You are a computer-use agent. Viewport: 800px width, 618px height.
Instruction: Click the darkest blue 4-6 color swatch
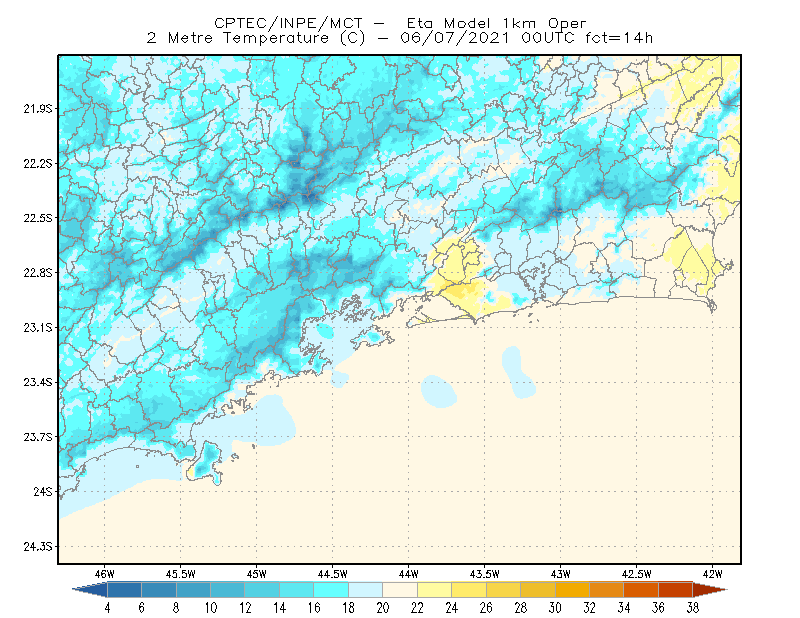(124, 590)
